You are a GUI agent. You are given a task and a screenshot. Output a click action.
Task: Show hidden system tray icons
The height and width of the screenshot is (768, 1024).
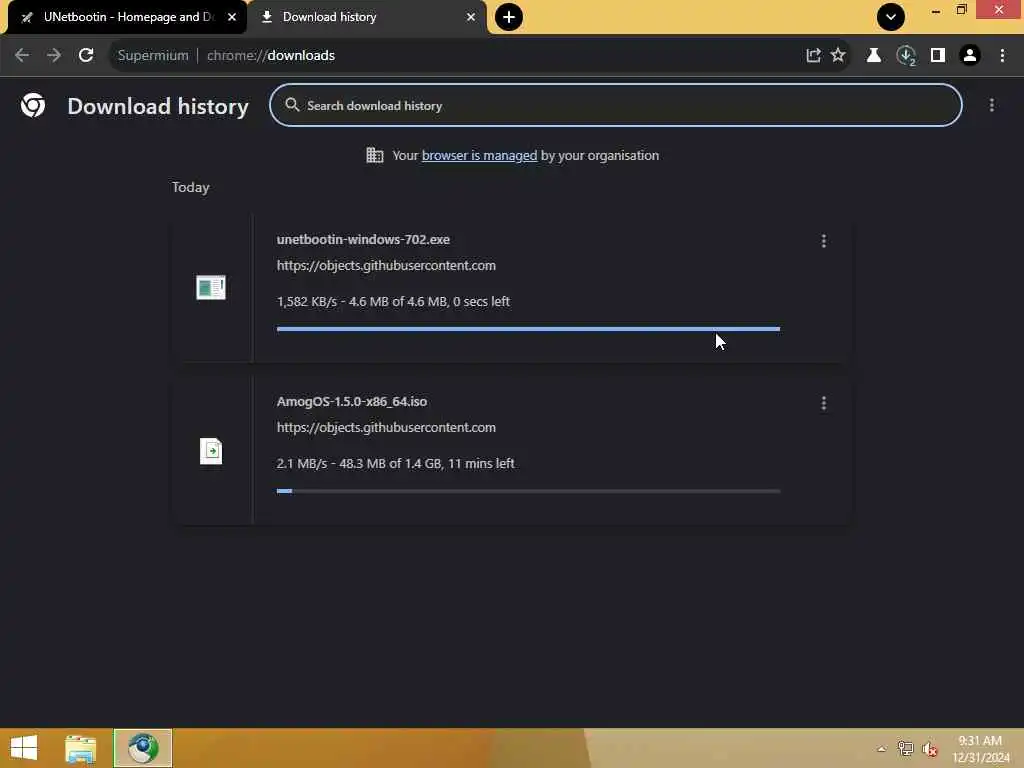(x=881, y=749)
